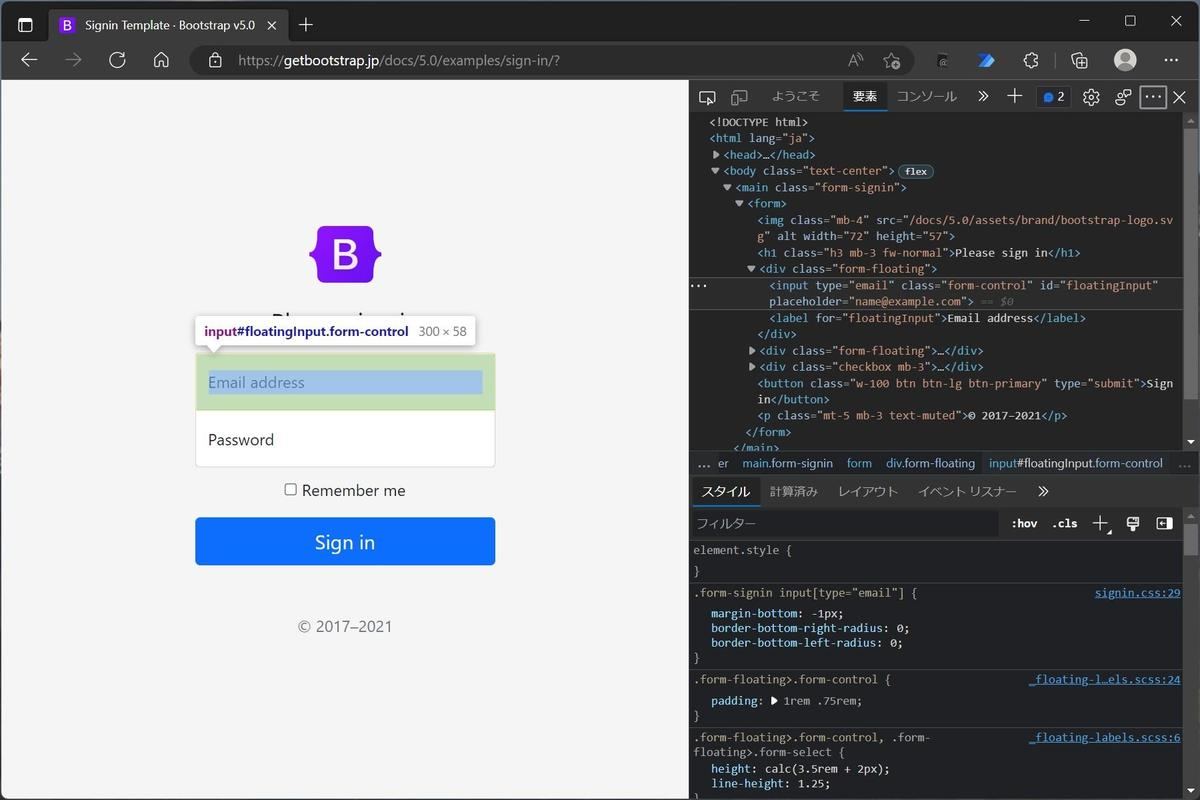
Task: Expand the padding shorthand triangle
Action: (774, 701)
